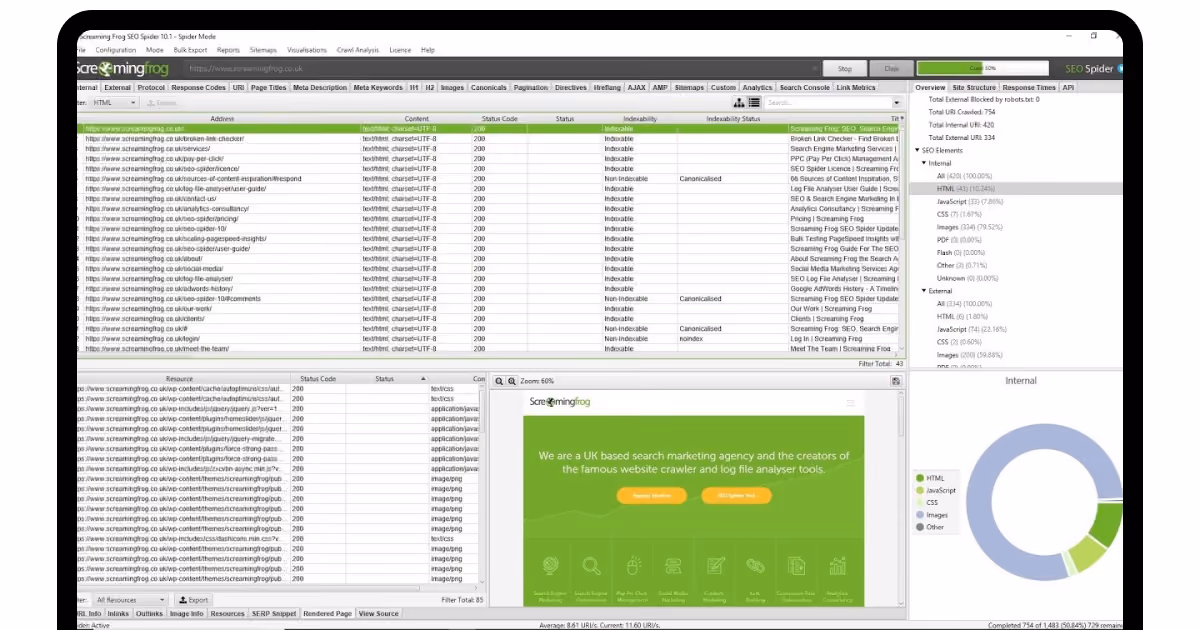The image size is (1200, 630).
Task: Open the Bulk Export menu
Action: tap(190, 49)
